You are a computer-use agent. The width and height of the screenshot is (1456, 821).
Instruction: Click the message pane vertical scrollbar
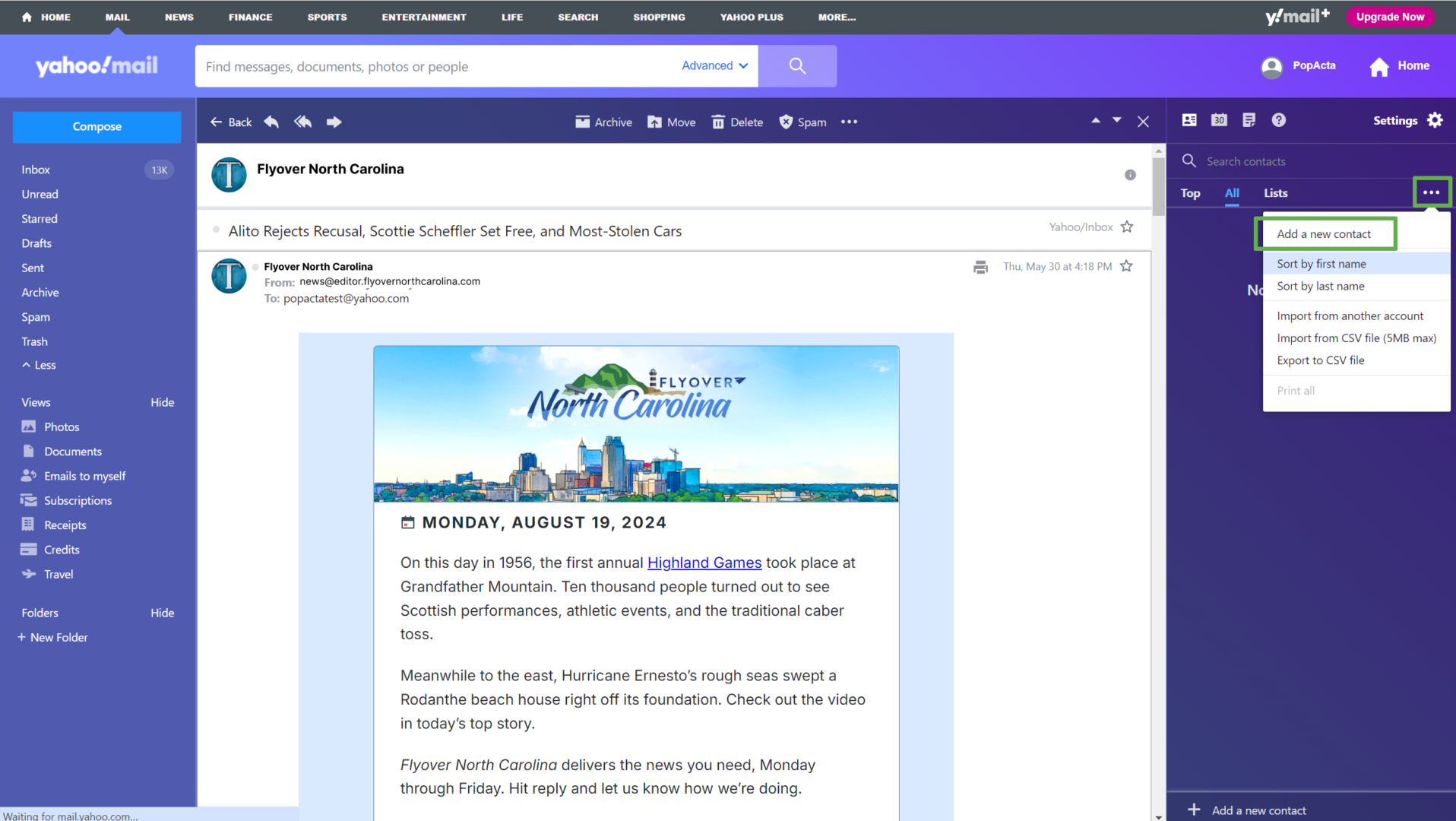[1158, 186]
